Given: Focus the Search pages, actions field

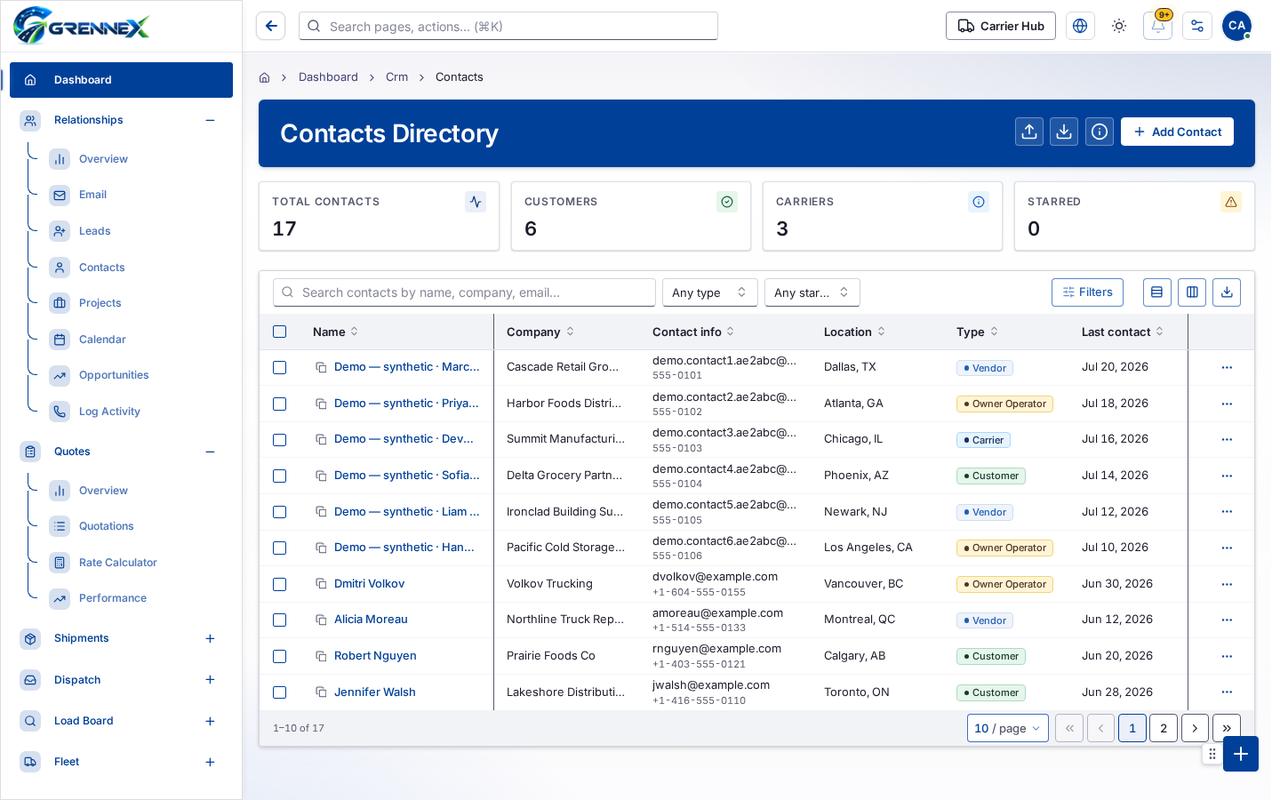Looking at the screenshot, I should (x=508, y=26).
